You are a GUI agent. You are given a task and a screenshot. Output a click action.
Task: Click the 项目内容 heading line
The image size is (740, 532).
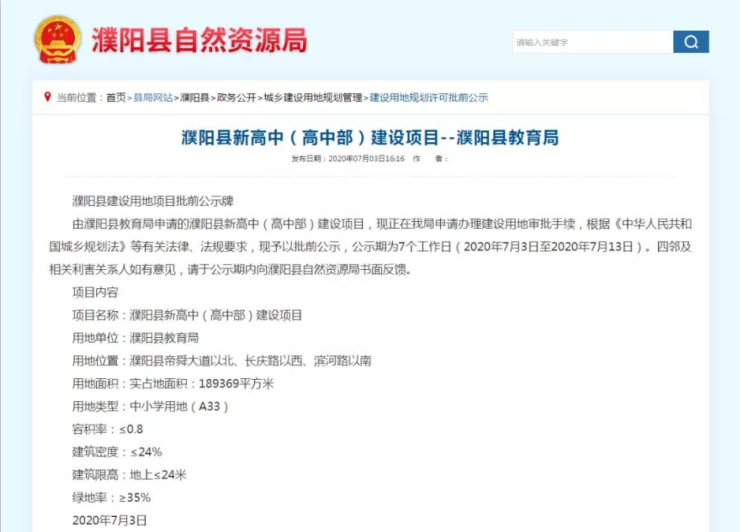tap(95, 292)
